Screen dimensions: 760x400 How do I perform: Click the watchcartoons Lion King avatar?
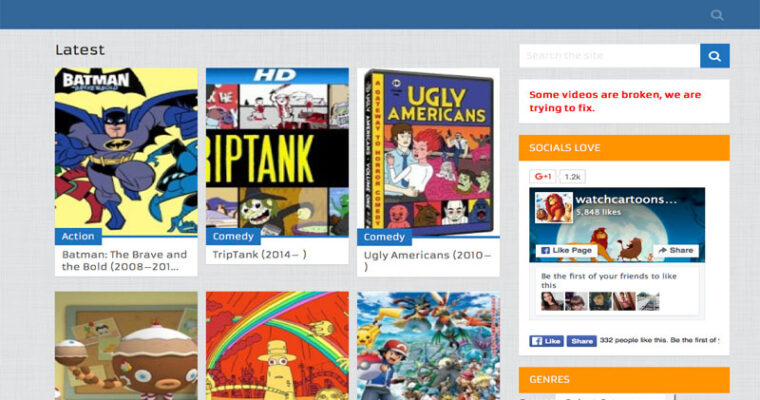pos(552,208)
